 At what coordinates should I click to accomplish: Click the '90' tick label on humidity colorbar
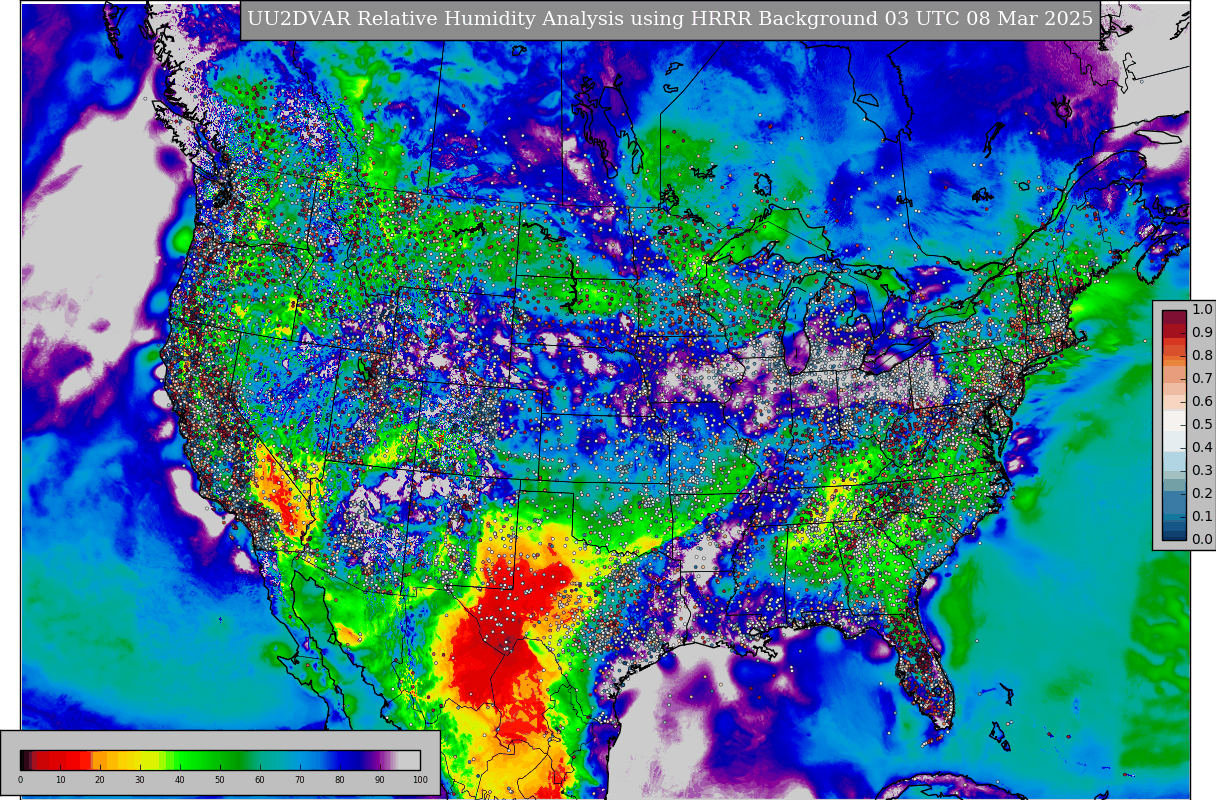click(x=380, y=780)
